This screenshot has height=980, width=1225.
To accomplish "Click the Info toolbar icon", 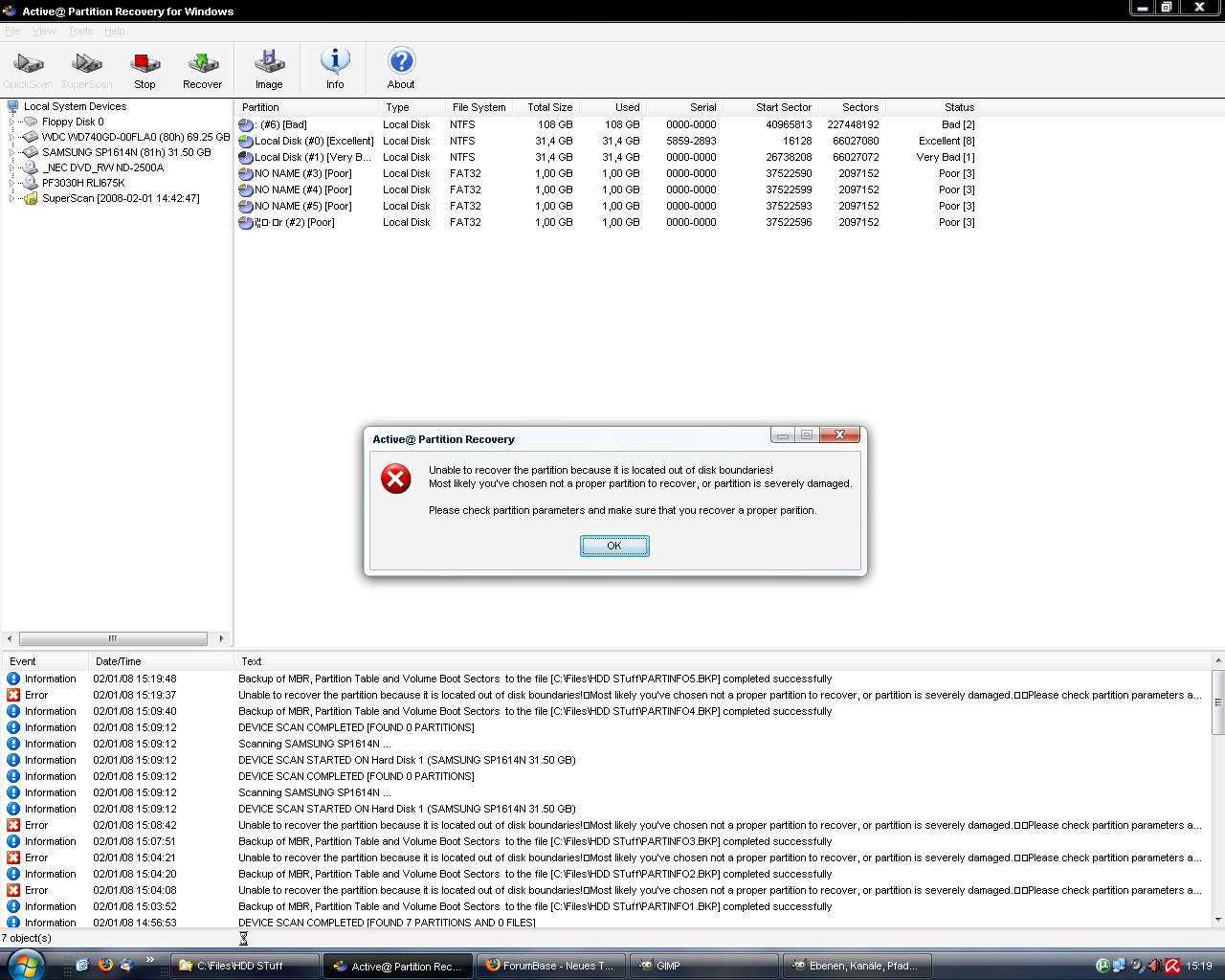I will click(x=335, y=70).
